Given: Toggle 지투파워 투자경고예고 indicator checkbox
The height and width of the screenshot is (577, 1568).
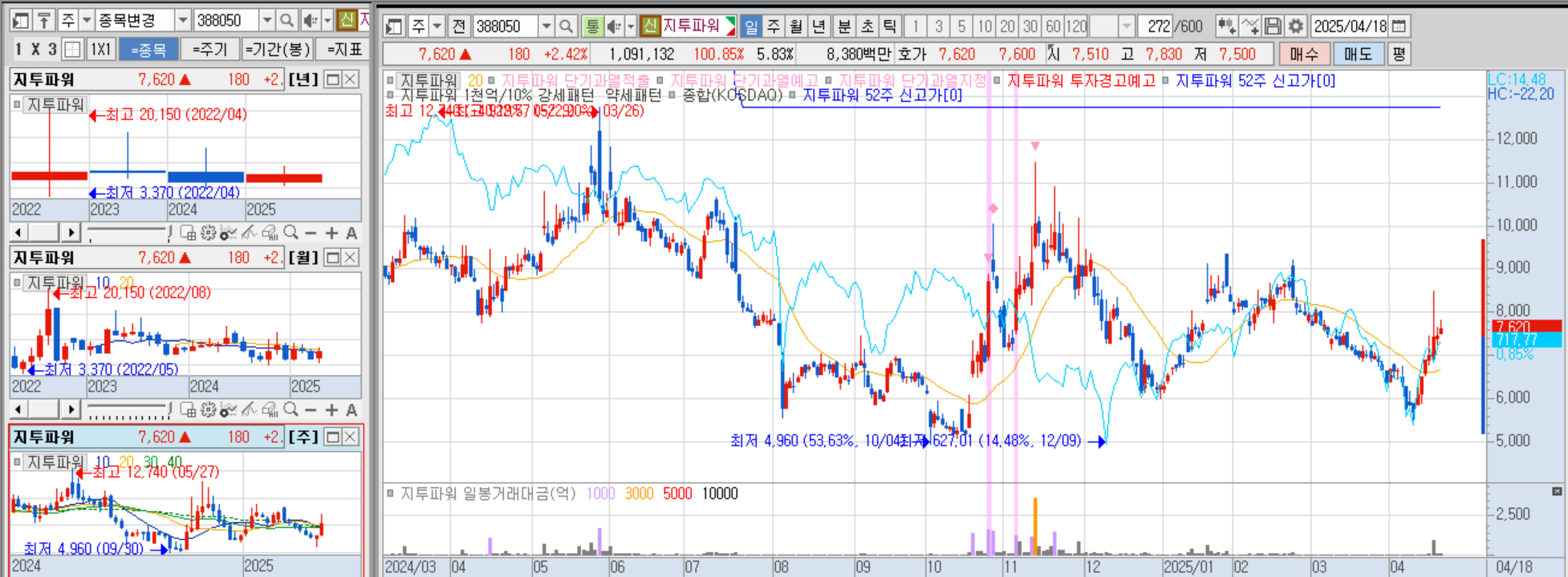Looking at the screenshot, I should pos(997,80).
